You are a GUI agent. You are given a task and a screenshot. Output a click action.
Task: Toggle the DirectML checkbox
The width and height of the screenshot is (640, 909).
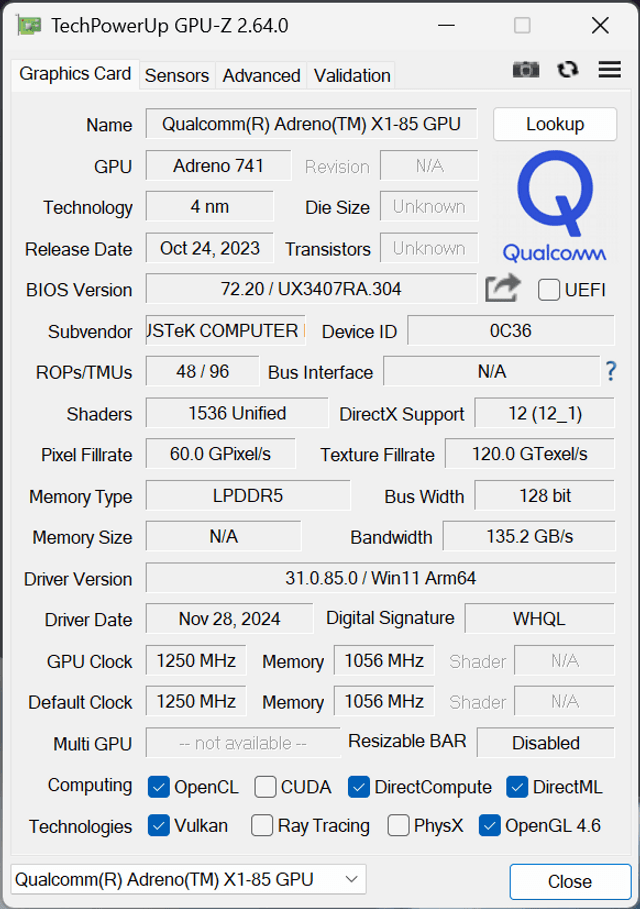(x=517, y=787)
